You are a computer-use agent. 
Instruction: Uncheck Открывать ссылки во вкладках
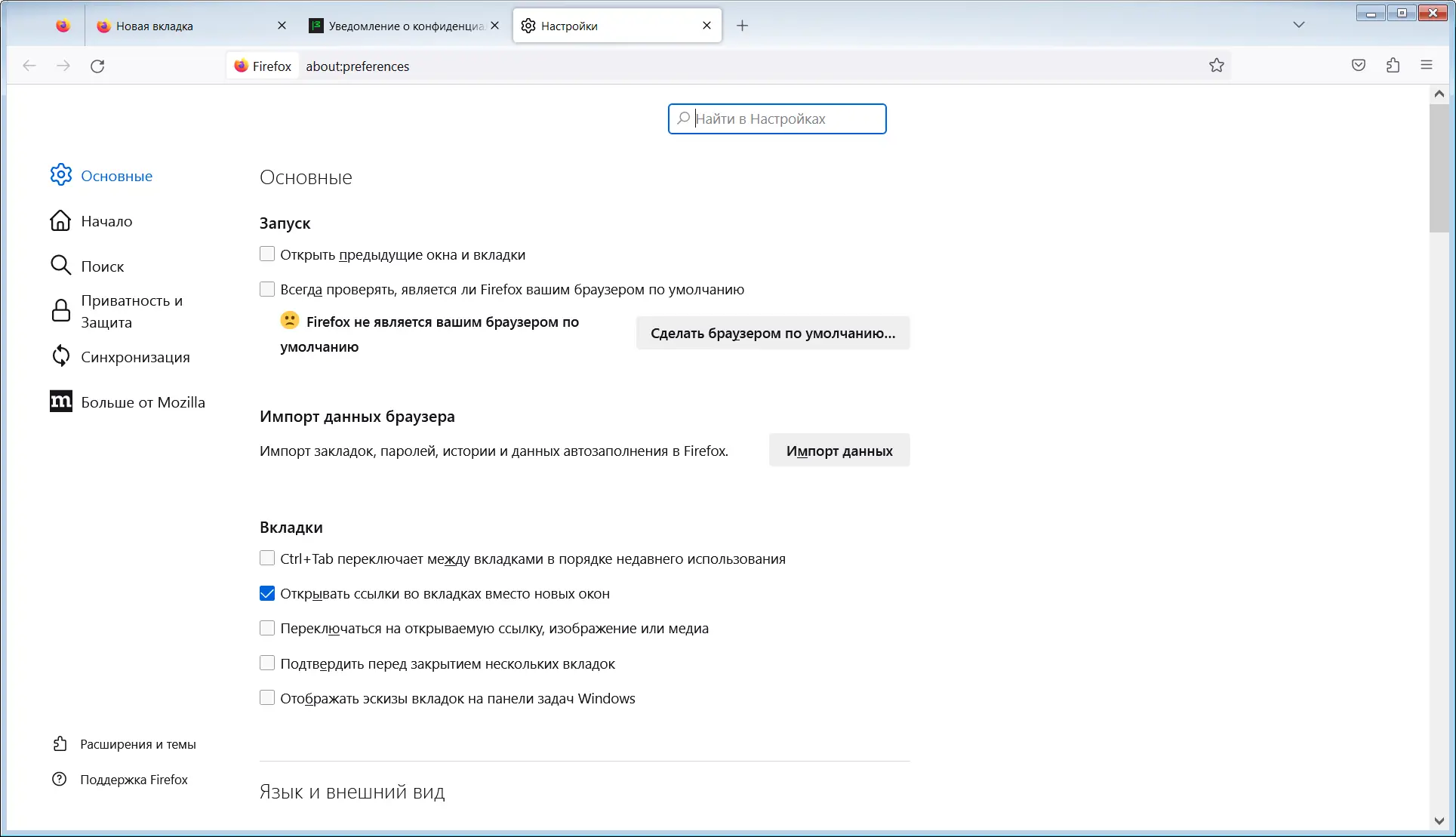(267, 594)
